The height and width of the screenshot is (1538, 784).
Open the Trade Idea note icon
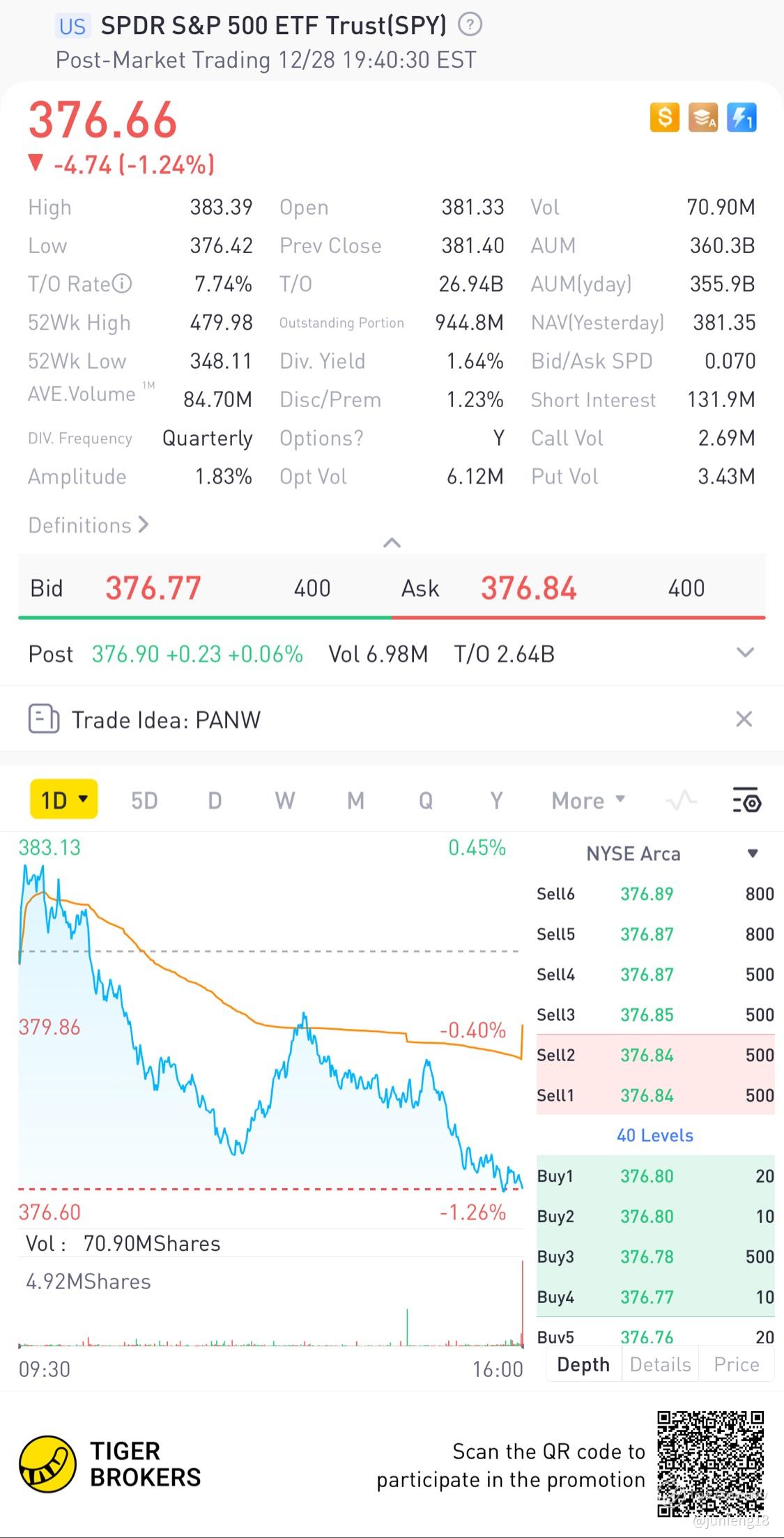tap(43, 719)
